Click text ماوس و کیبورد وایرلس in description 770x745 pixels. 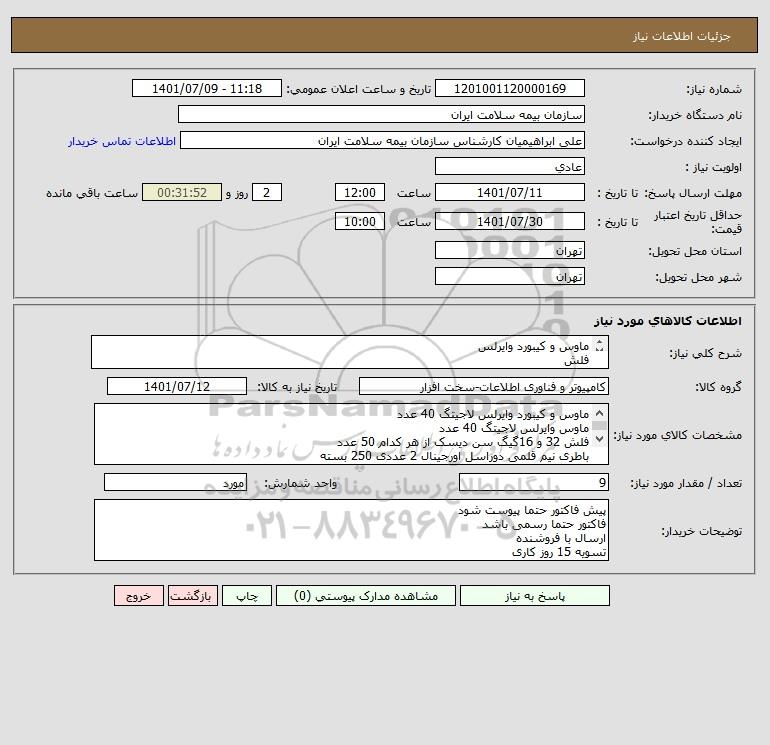pos(533,347)
